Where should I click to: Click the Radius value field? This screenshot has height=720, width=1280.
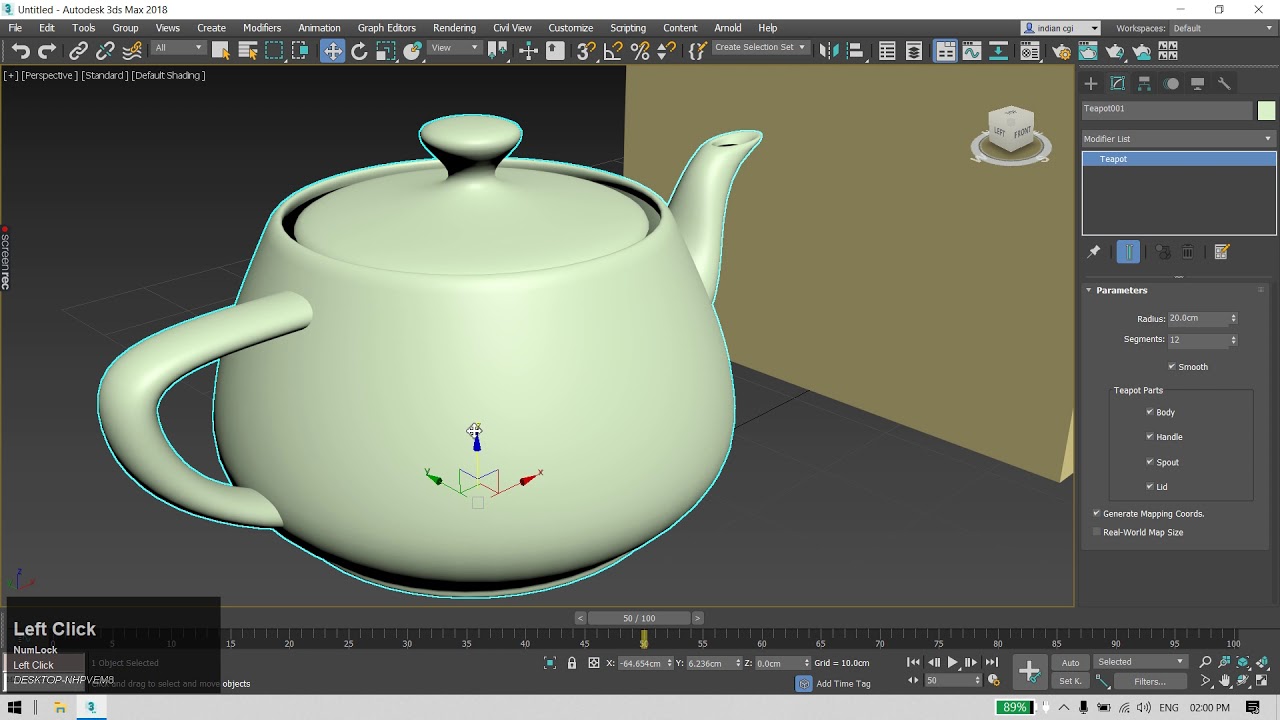tap(1198, 318)
